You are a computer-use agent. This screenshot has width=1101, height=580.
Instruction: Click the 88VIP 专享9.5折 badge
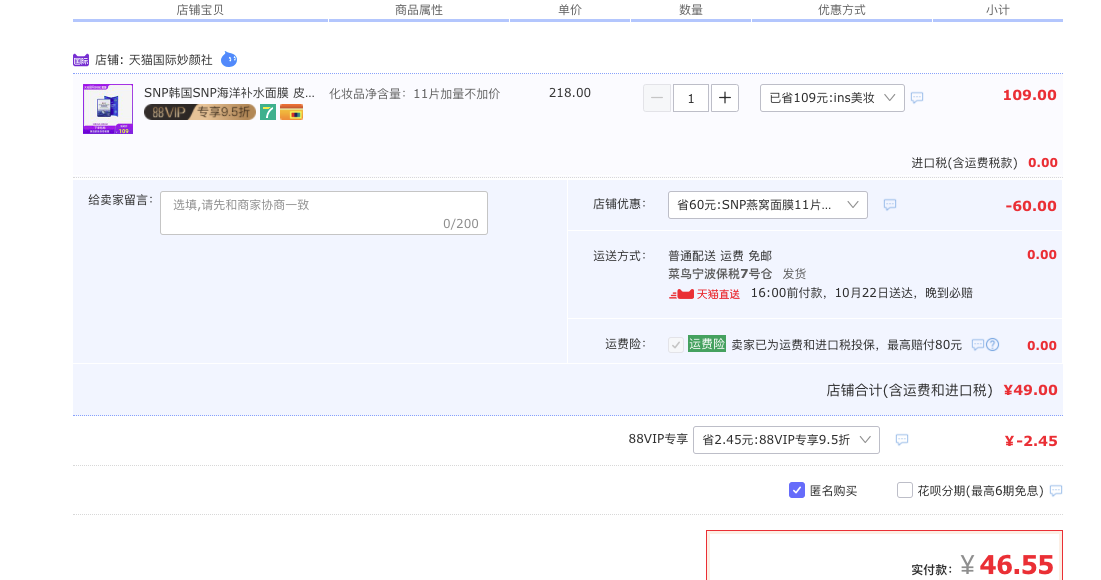[199, 112]
